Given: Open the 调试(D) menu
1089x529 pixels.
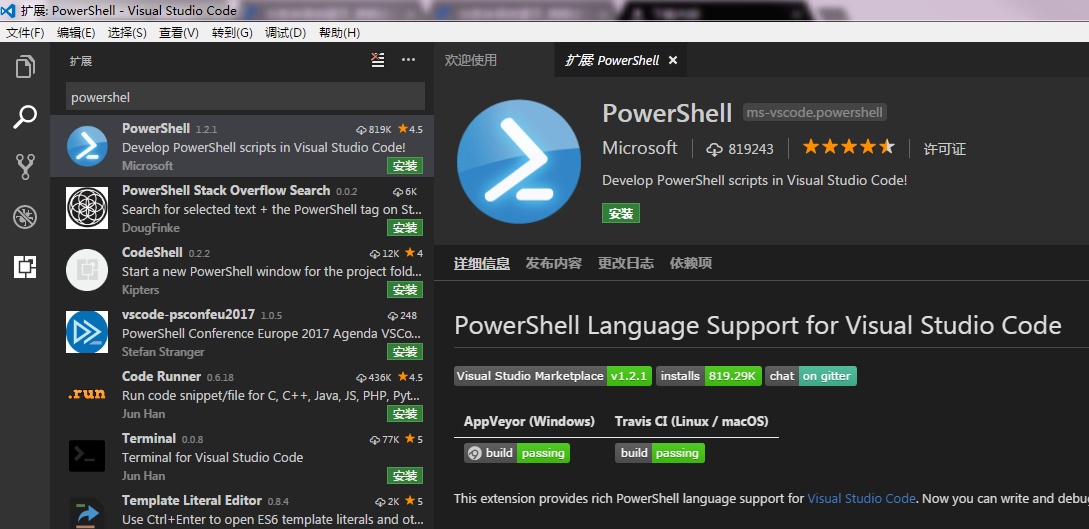Looking at the screenshot, I should (x=285, y=33).
